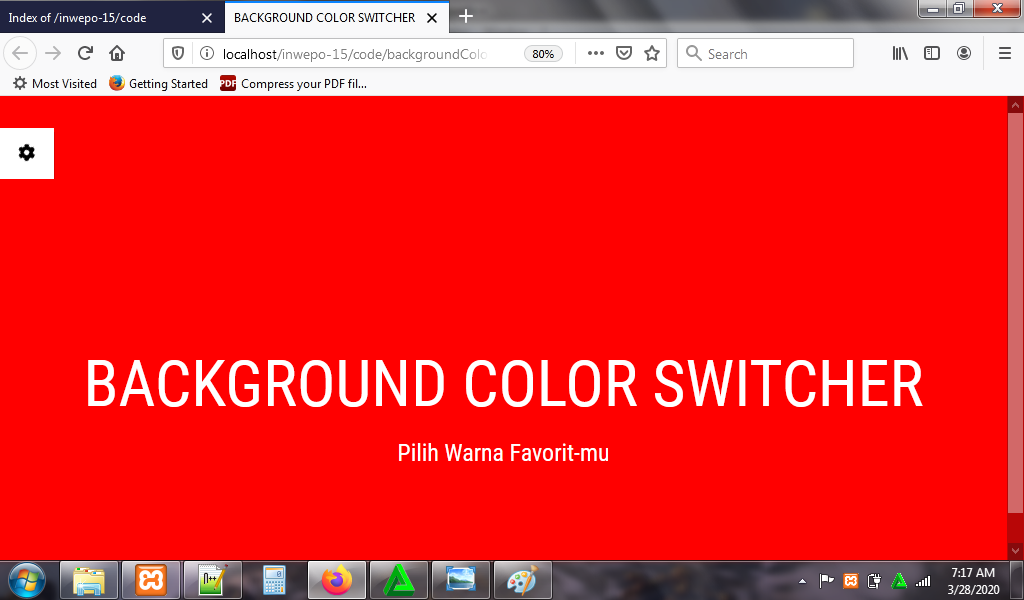Open tracking protection shield panel

180,54
